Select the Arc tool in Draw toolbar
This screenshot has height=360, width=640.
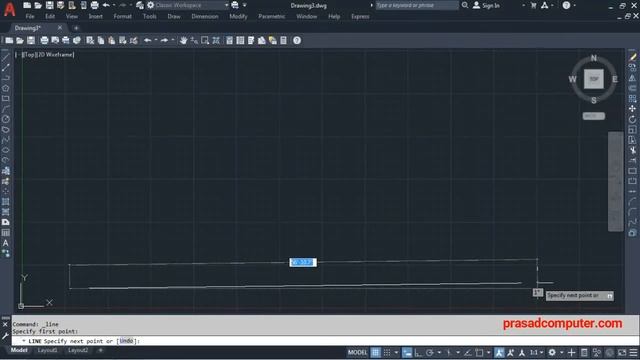click(5, 109)
